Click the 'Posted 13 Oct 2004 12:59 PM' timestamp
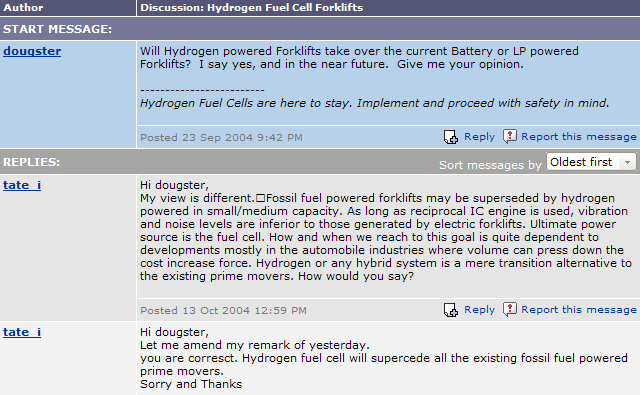Viewport: 640px width, 395px height. pos(223,311)
